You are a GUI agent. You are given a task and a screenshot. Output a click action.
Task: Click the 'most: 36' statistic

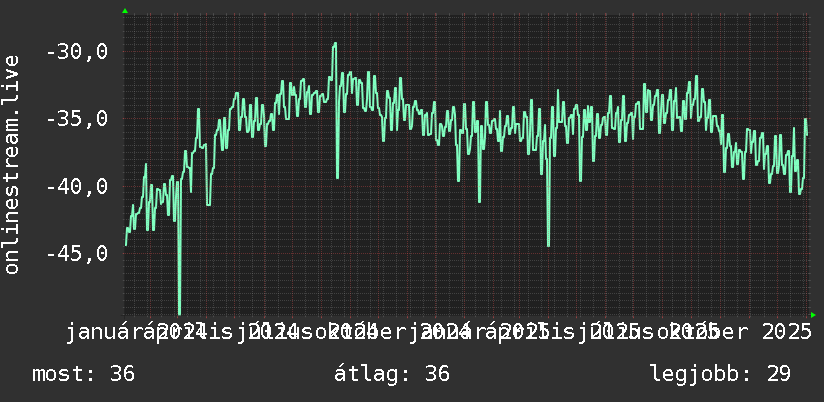point(84,374)
